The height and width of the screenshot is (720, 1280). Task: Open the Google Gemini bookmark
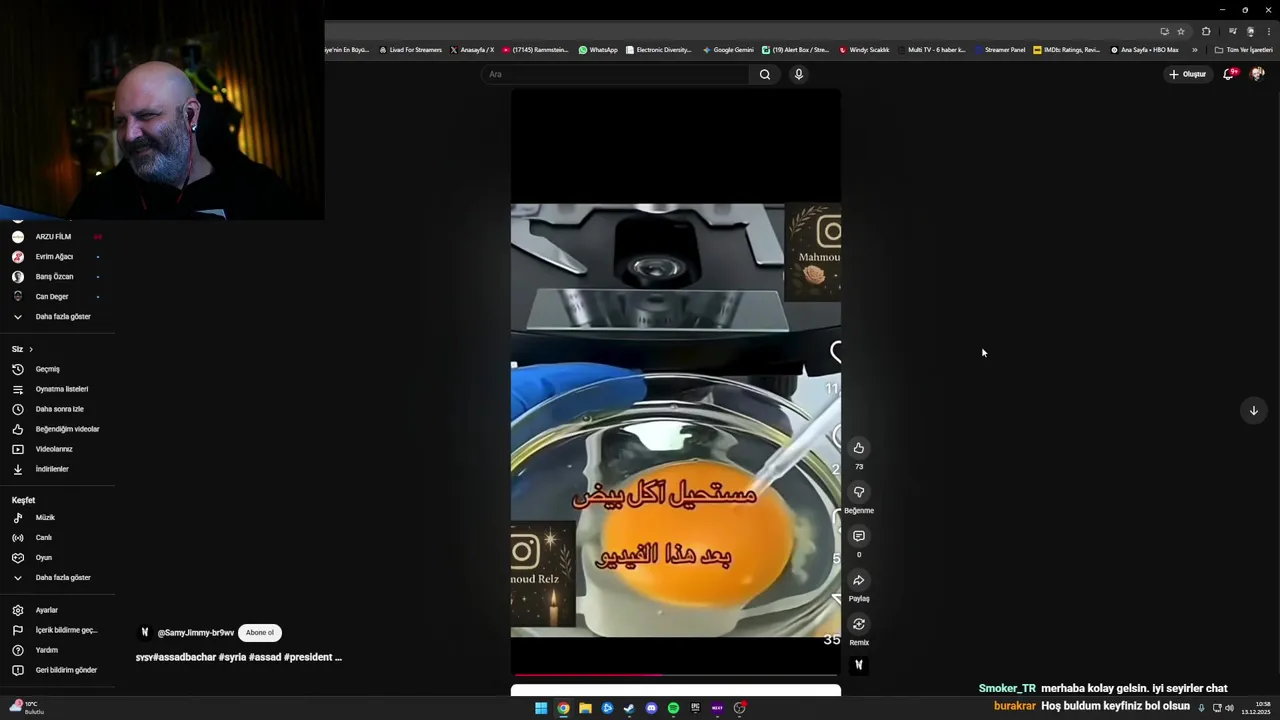[x=728, y=50]
